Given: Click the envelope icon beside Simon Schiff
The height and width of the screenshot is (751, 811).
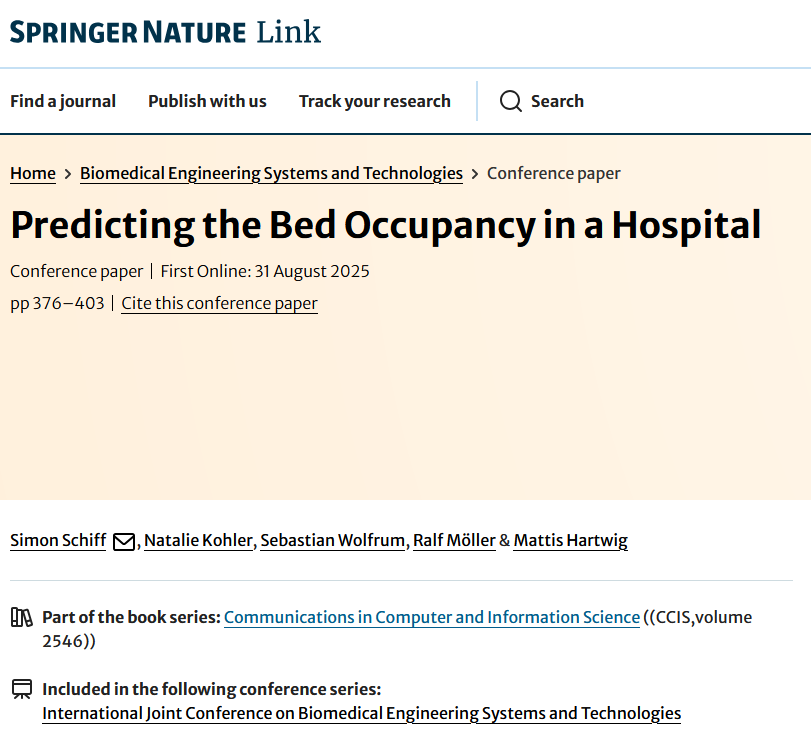Looking at the screenshot, I should (124, 542).
